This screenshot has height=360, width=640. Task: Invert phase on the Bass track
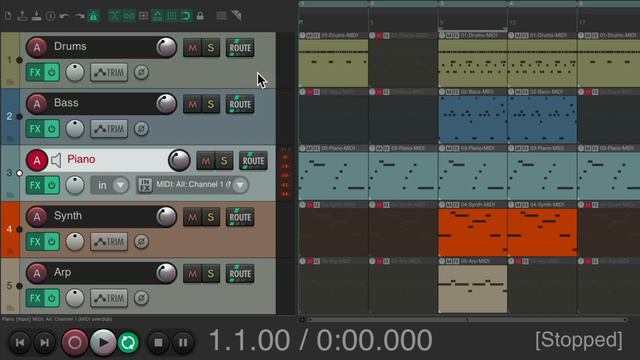[x=141, y=129]
